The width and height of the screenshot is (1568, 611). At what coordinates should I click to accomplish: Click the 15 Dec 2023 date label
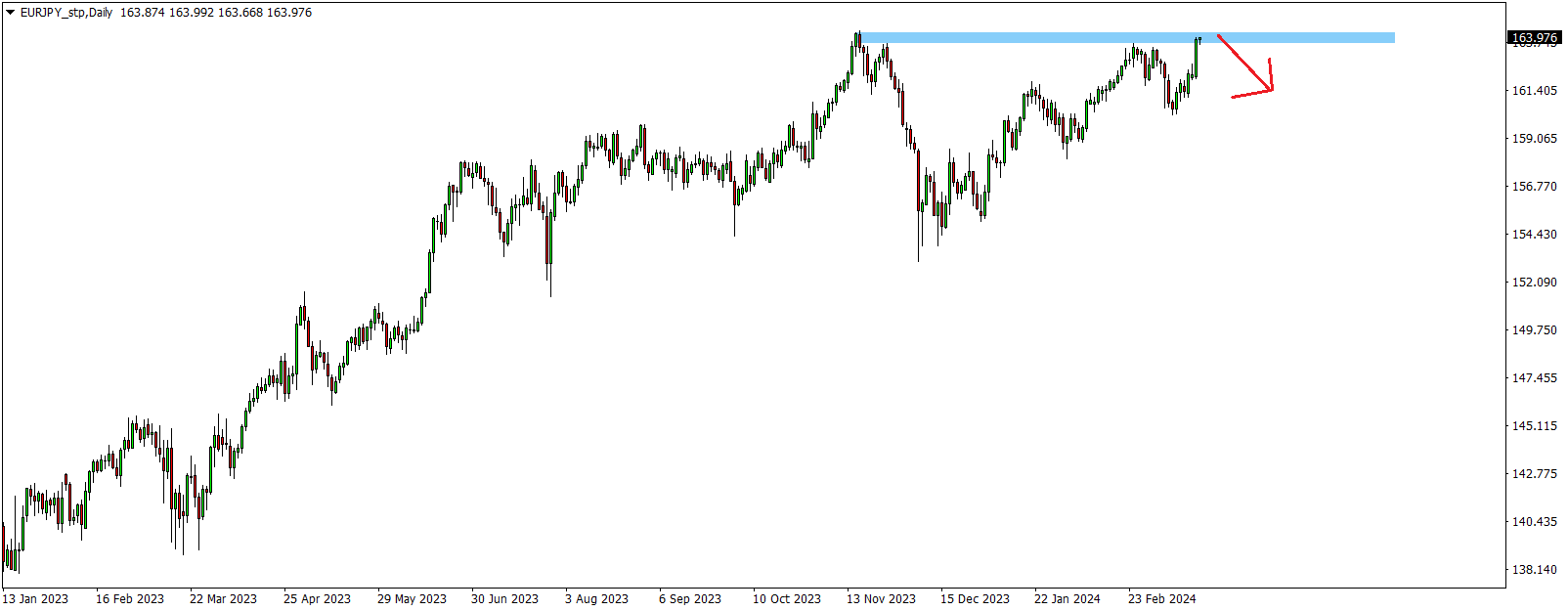(x=975, y=599)
